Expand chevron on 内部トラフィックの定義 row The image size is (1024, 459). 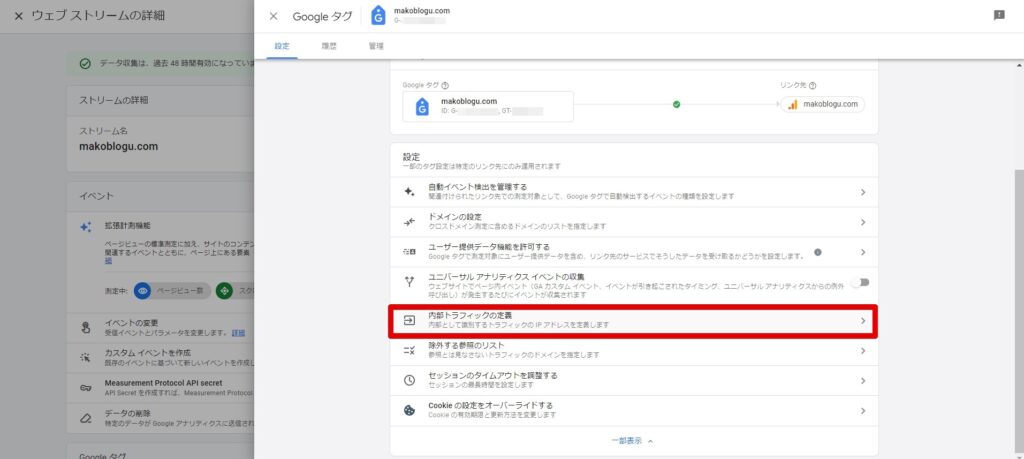863,321
